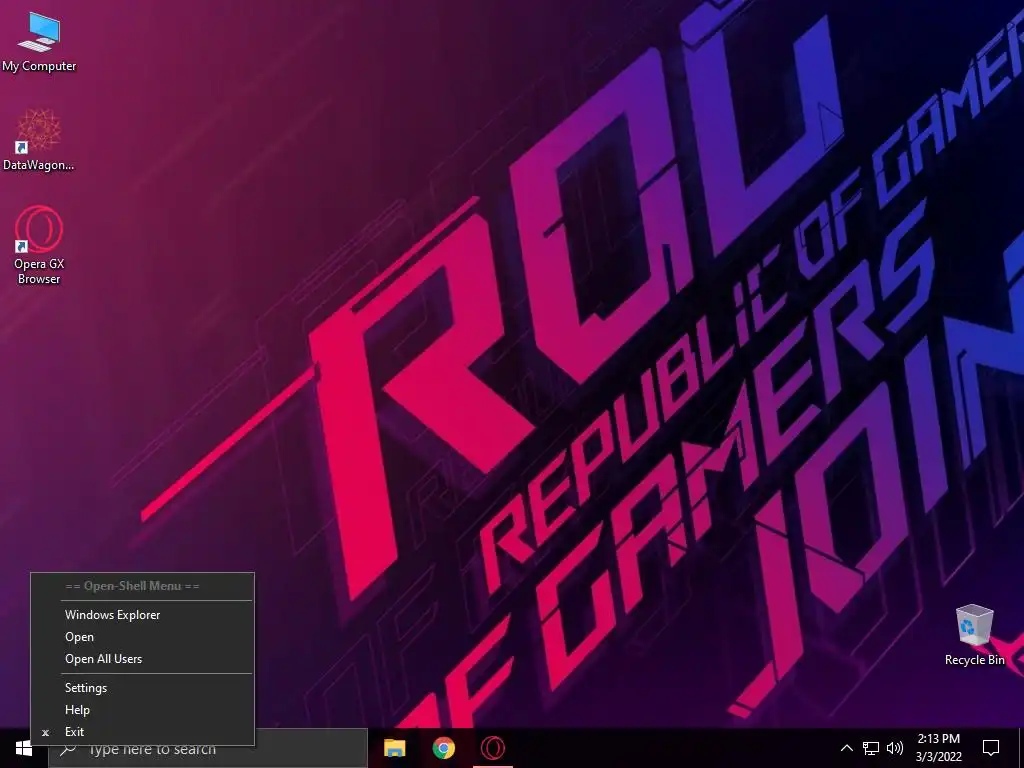Select the Recycle Bin desktop icon

point(974,635)
